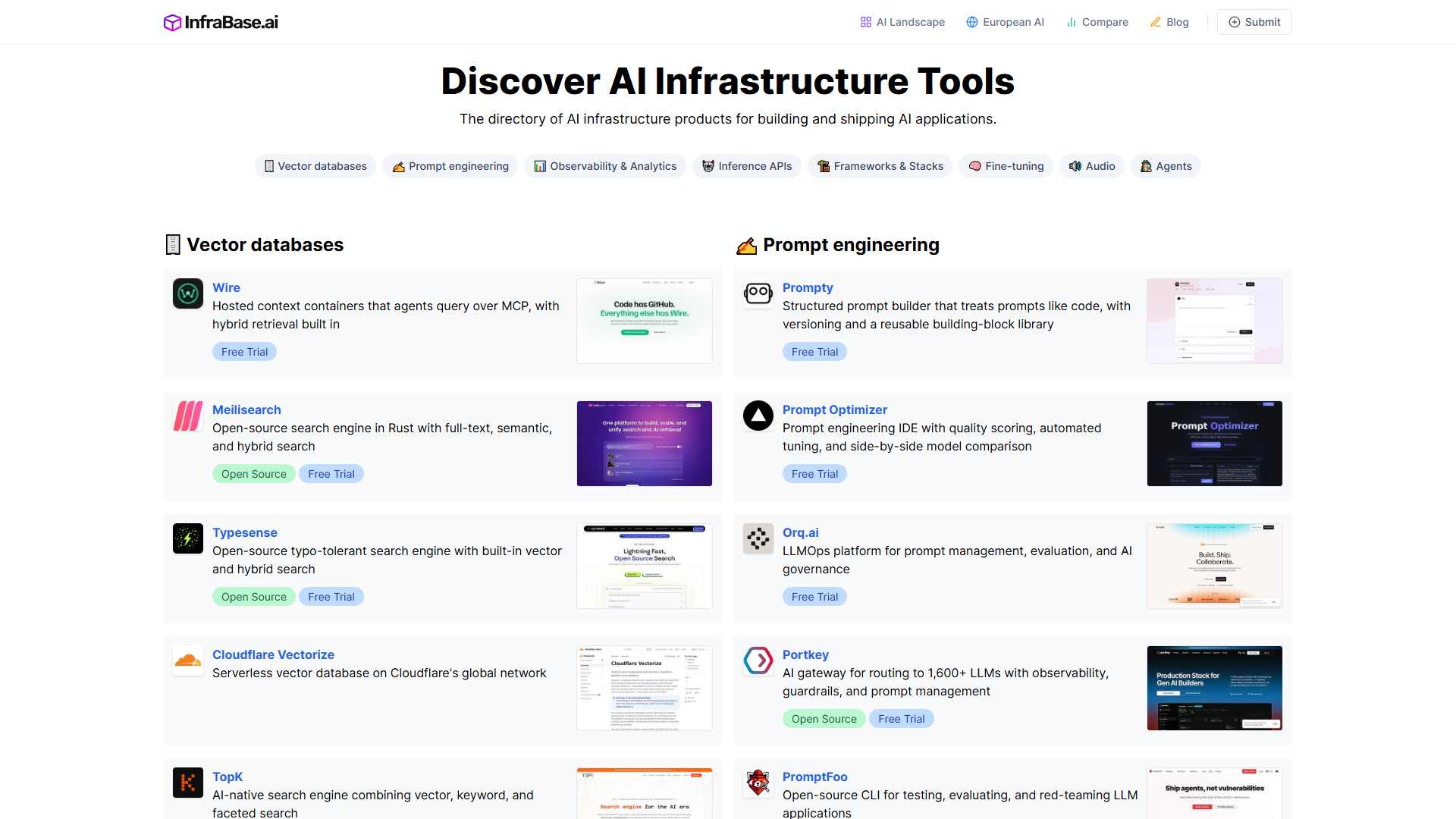The height and width of the screenshot is (819, 1456).
Task: Click the Meilisearch purple screenshot thumbnail
Action: click(x=645, y=444)
